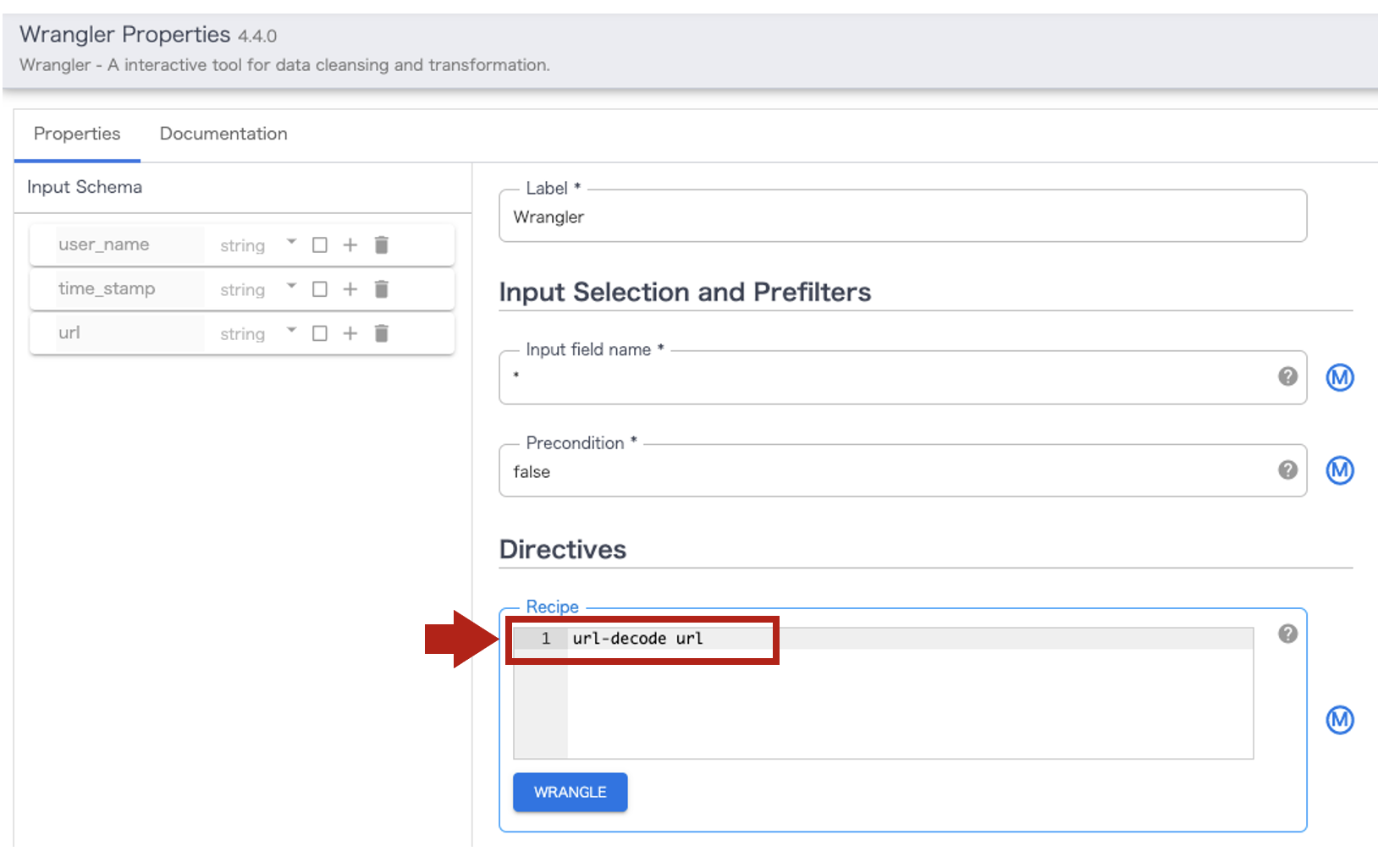Click the url field name in schema
Viewport: 1400px width, 851px height.
(x=69, y=333)
